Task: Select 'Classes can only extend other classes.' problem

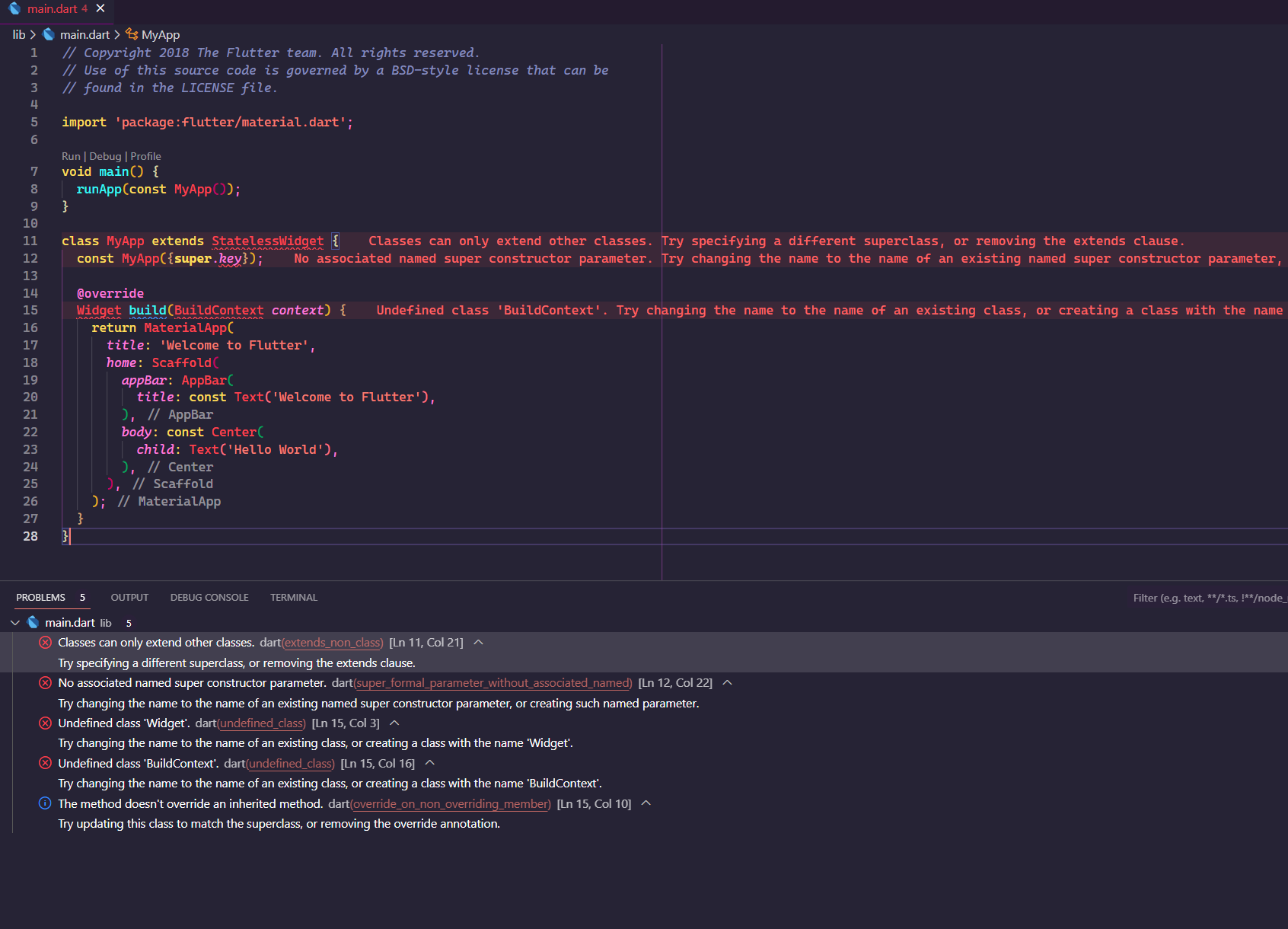Action: click(156, 643)
